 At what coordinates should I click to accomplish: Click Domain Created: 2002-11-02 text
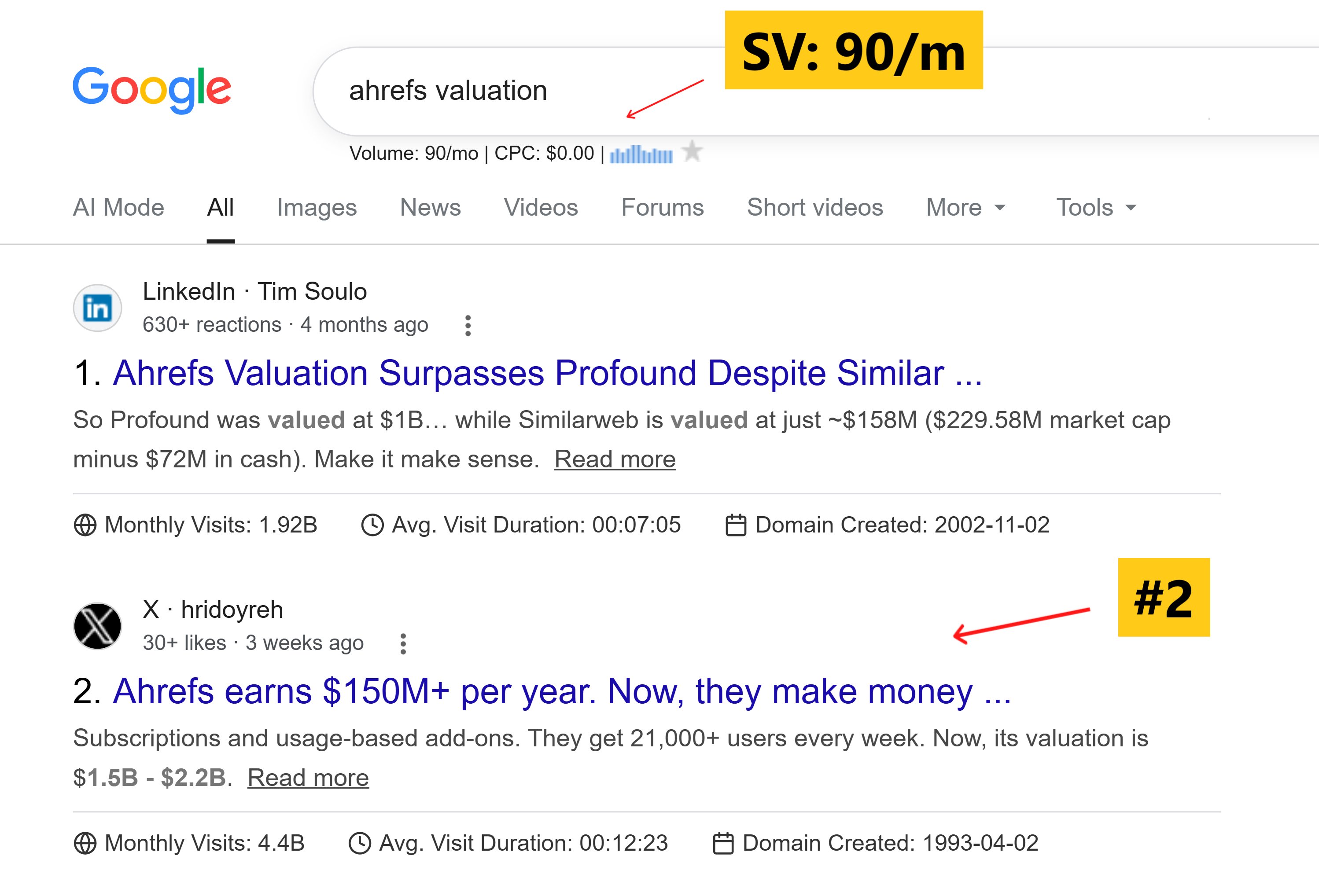(903, 525)
